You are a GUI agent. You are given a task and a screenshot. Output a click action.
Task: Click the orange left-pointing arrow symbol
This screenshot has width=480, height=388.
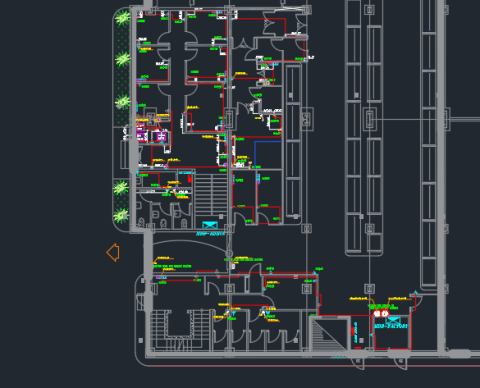point(113,252)
